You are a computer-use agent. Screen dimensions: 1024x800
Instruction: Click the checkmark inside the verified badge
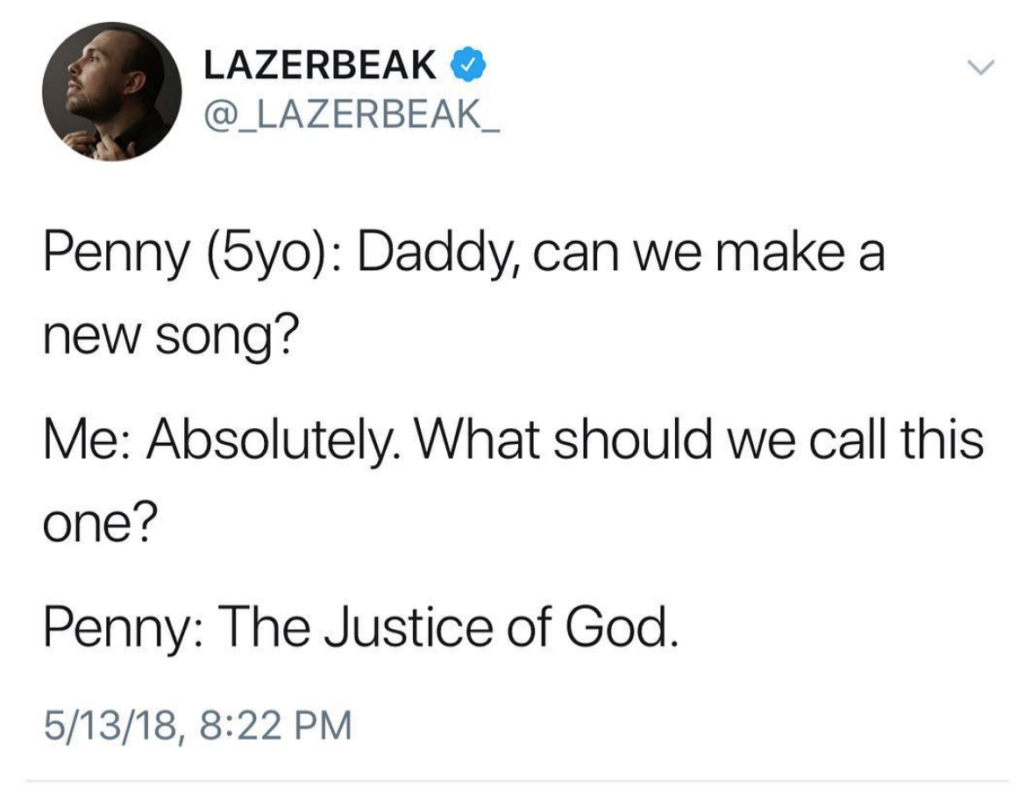coord(468,65)
